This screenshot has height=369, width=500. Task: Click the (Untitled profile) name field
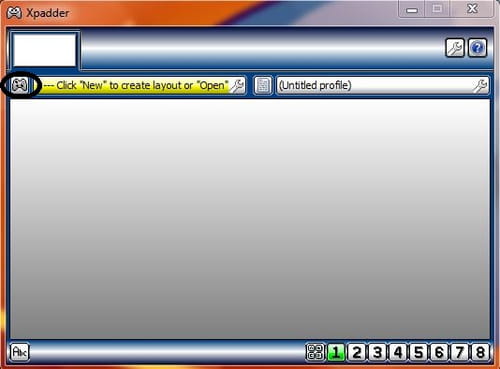click(375, 86)
